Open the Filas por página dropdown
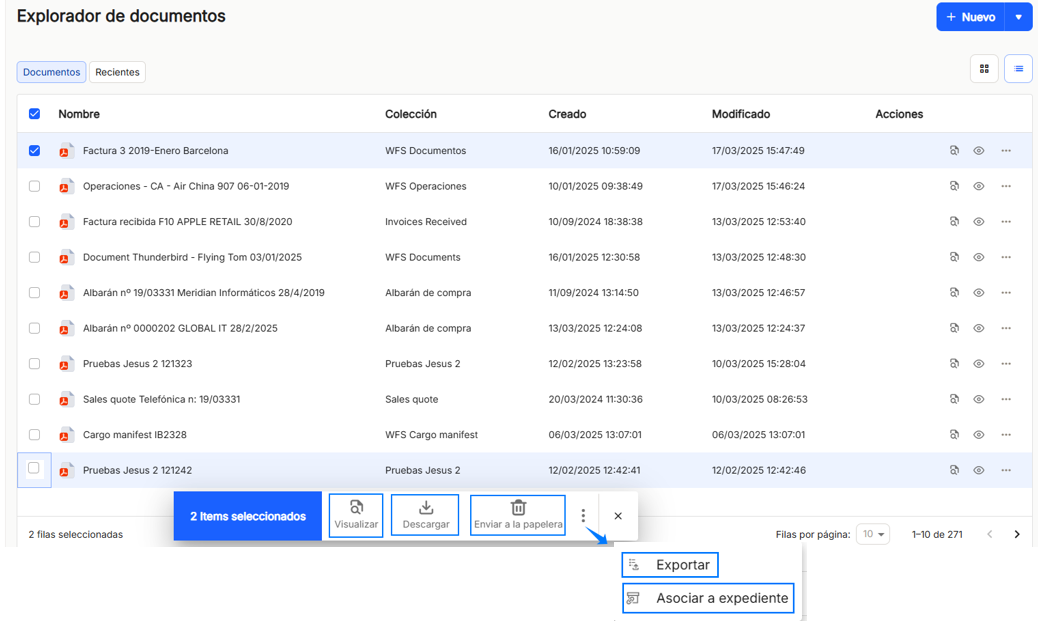1045x621 pixels. (x=873, y=534)
